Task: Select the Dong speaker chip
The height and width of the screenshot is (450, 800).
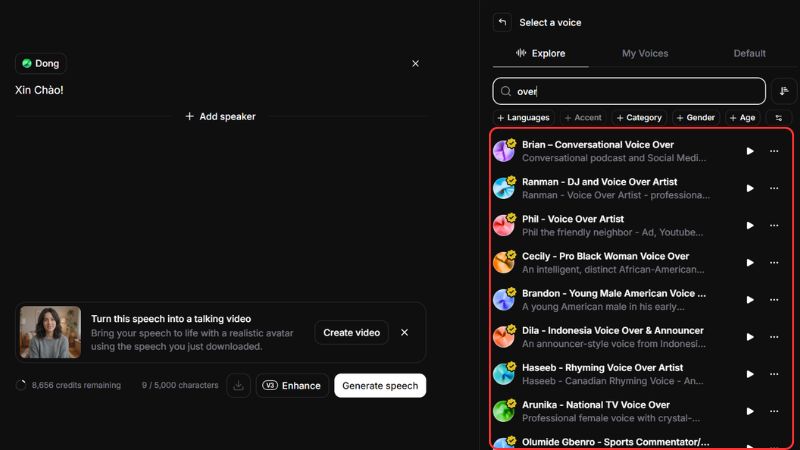Action: [x=40, y=63]
